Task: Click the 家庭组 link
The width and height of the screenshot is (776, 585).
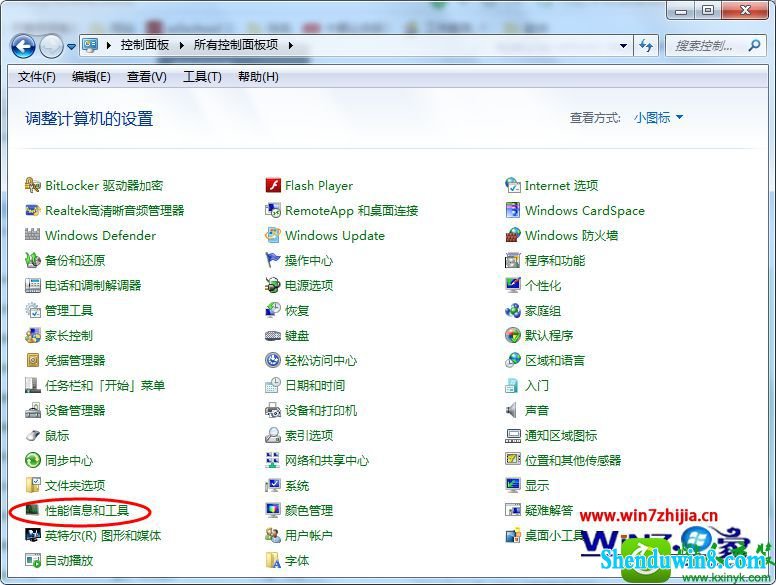Action: (543, 311)
